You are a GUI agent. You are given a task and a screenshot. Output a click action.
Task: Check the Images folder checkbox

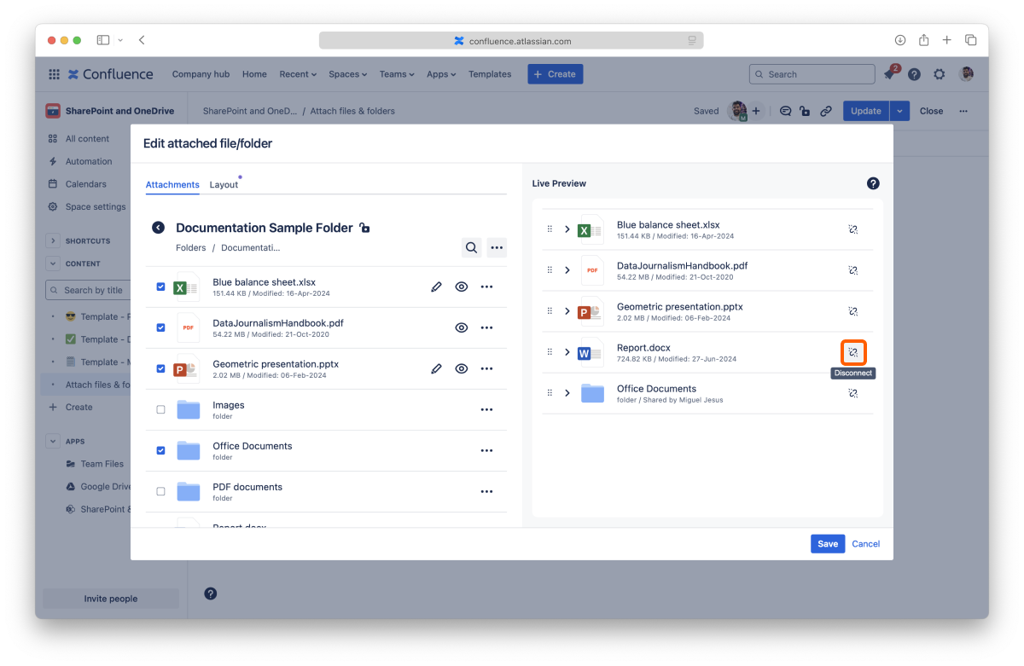coord(161,410)
